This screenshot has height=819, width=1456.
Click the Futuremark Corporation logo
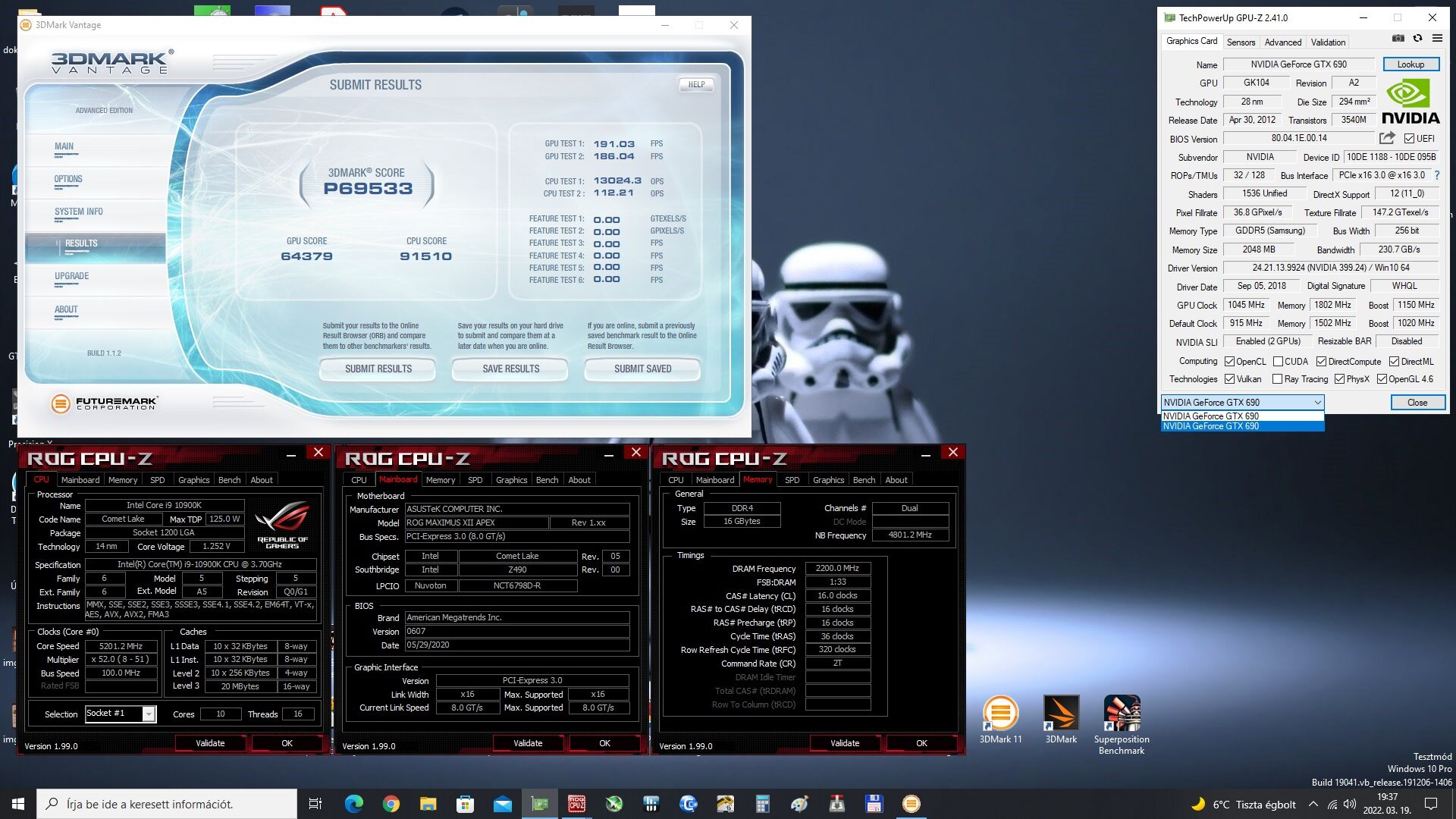pos(105,403)
